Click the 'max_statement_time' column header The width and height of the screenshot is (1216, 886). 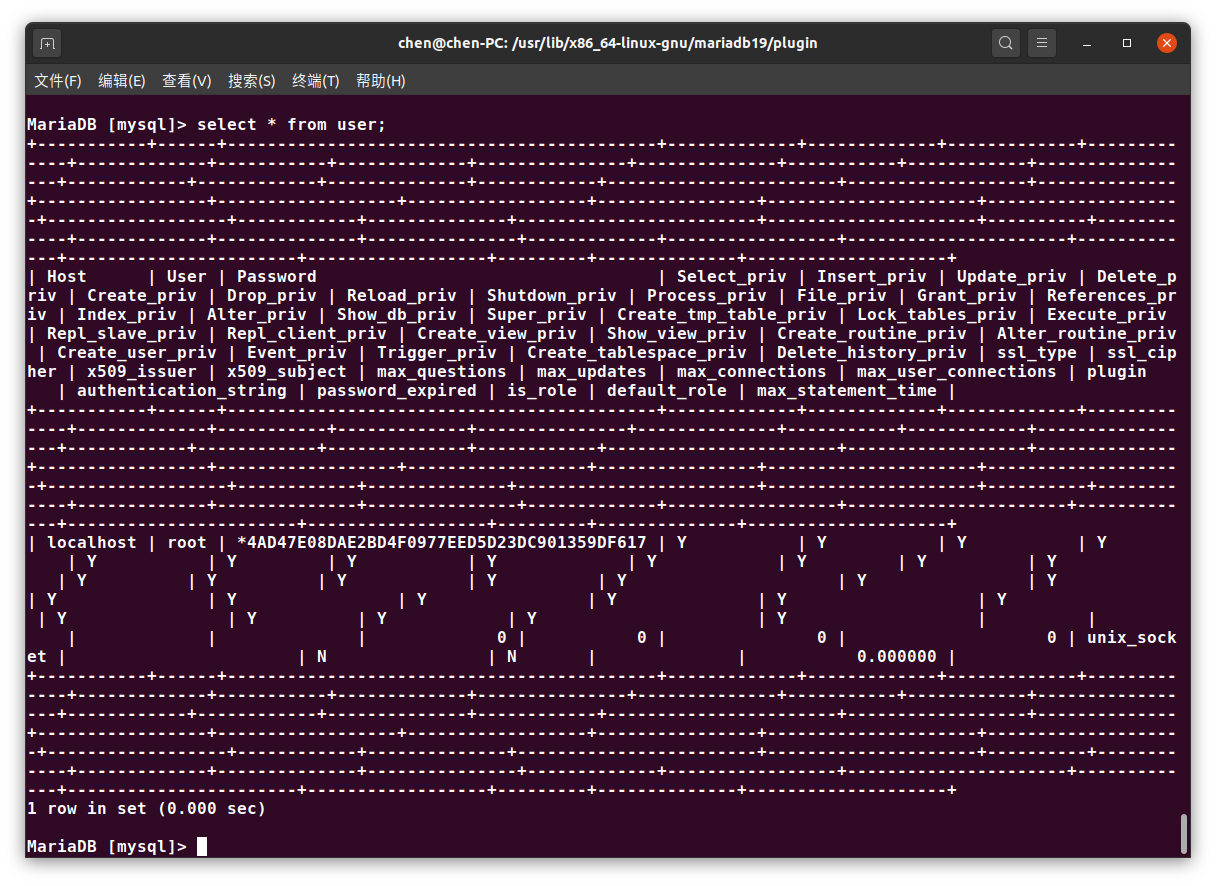click(847, 391)
